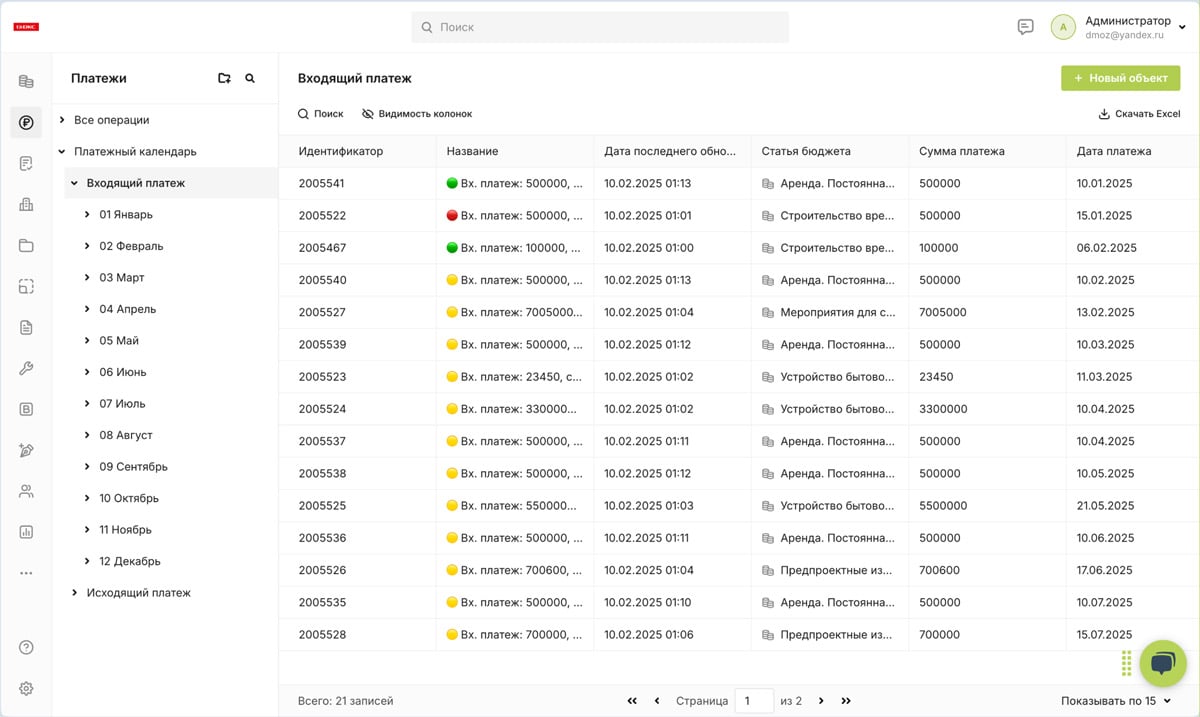Toggle Видимость колонок column visibility
The height and width of the screenshot is (717, 1200).
coord(417,114)
